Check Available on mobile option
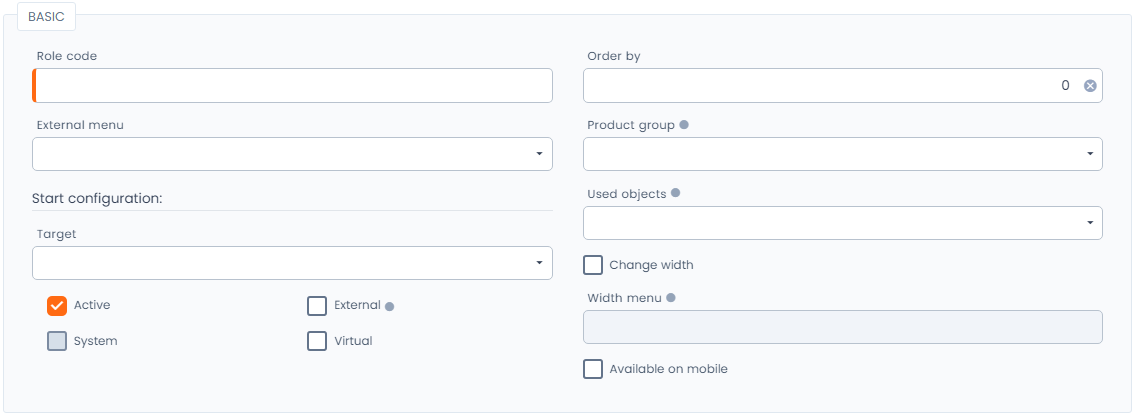This screenshot has height=415, width=1134. (x=593, y=369)
